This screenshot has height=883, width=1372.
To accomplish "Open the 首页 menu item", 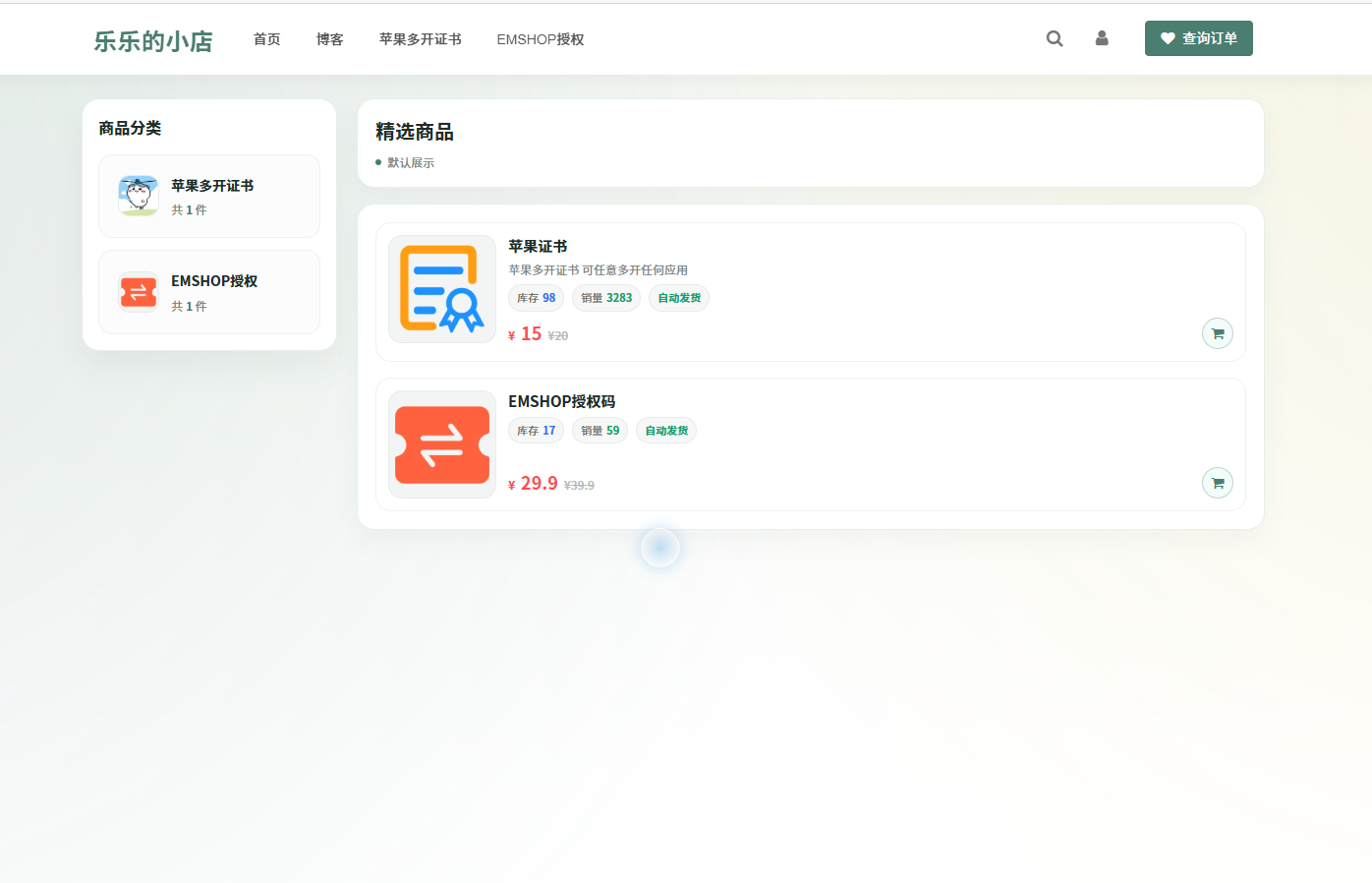I will 266,39.
